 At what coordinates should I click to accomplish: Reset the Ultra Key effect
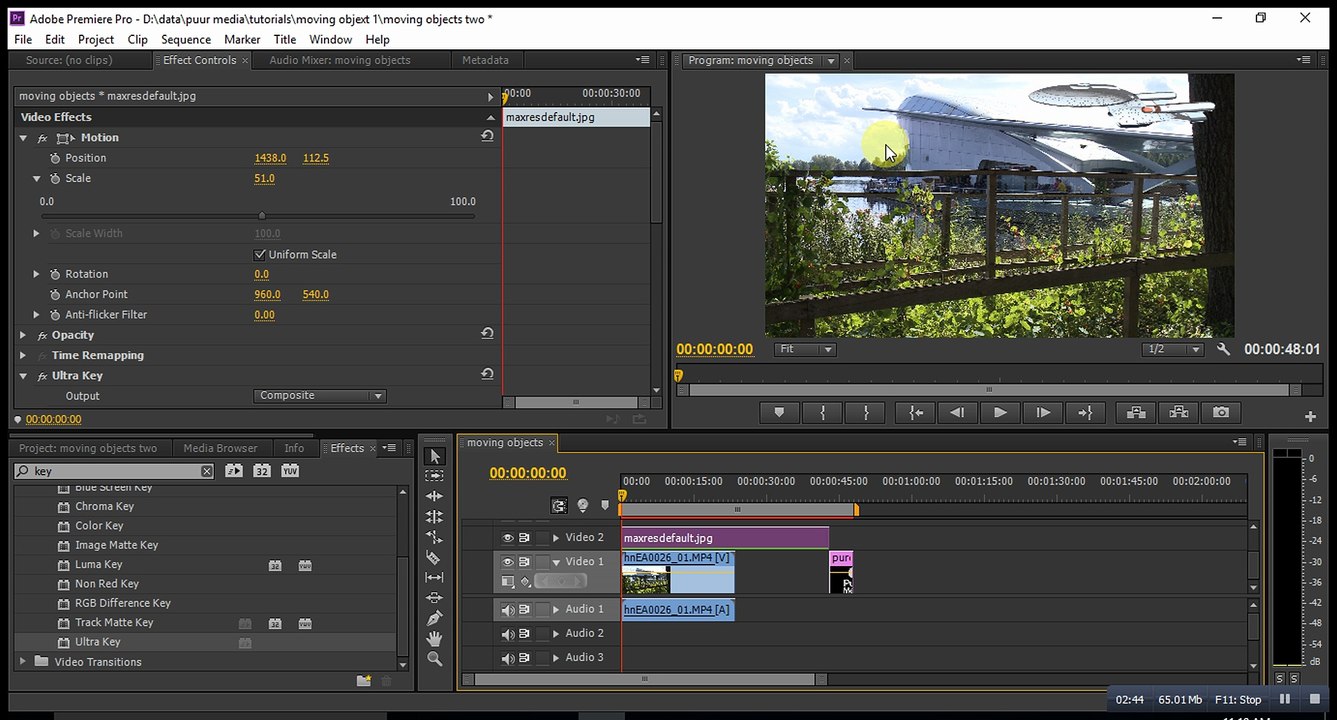click(x=487, y=375)
